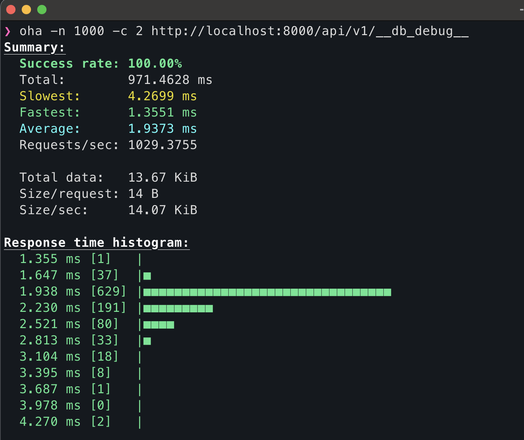This screenshot has height=440, width=524.
Task: Click the small bar block at 2.813 ms
Action: click(x=147, y=341)
